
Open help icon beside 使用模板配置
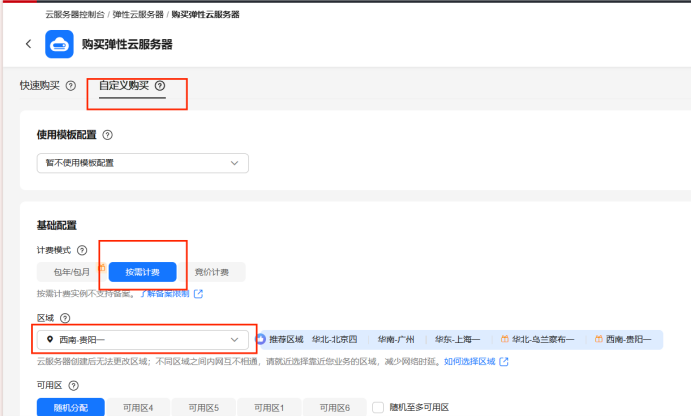[107, 135]
